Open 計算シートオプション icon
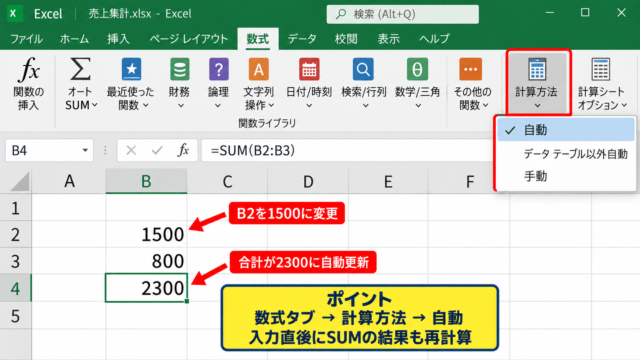 [x=600, y=69]
